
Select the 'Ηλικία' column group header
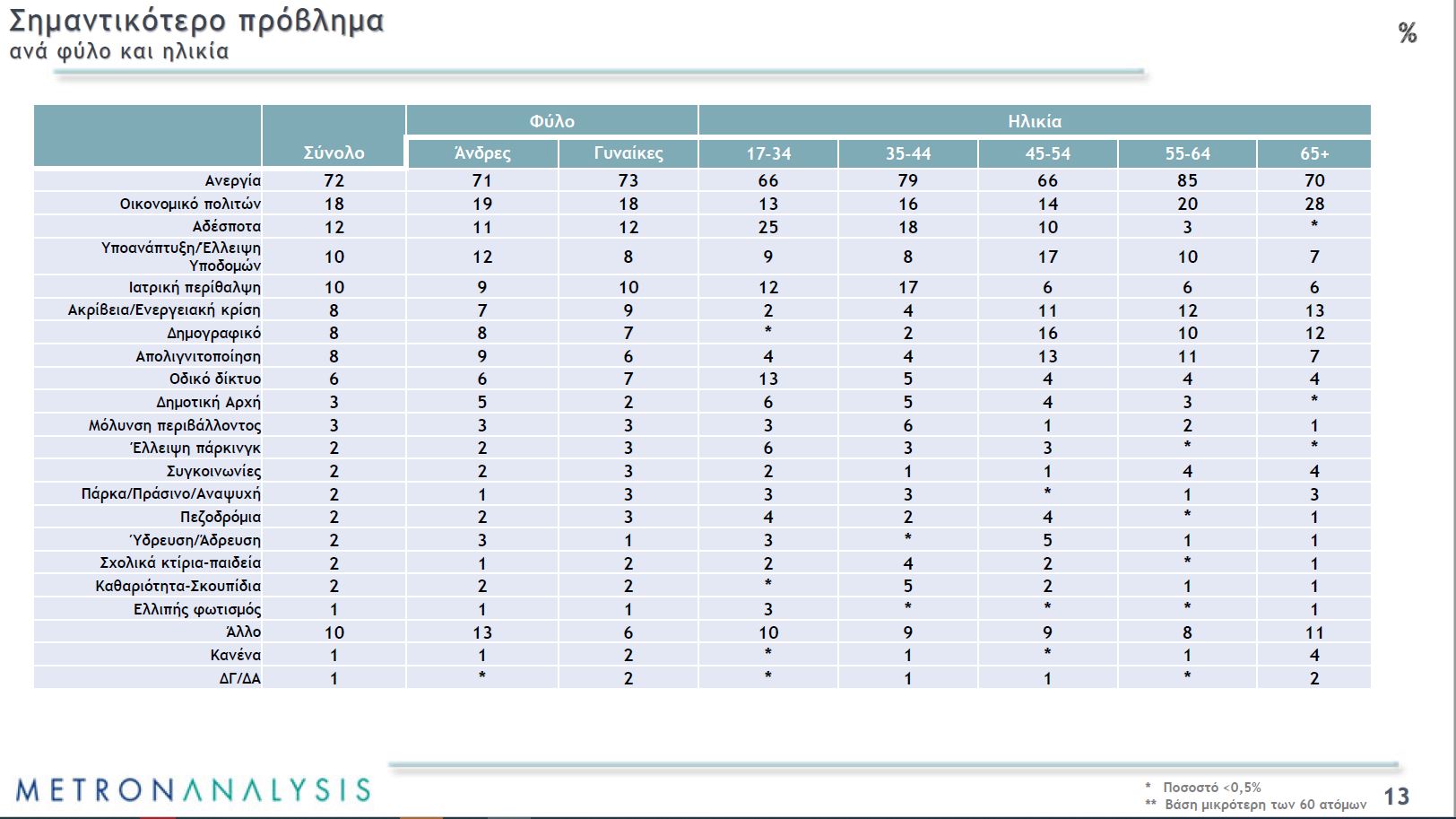(x=1034, y=121)
